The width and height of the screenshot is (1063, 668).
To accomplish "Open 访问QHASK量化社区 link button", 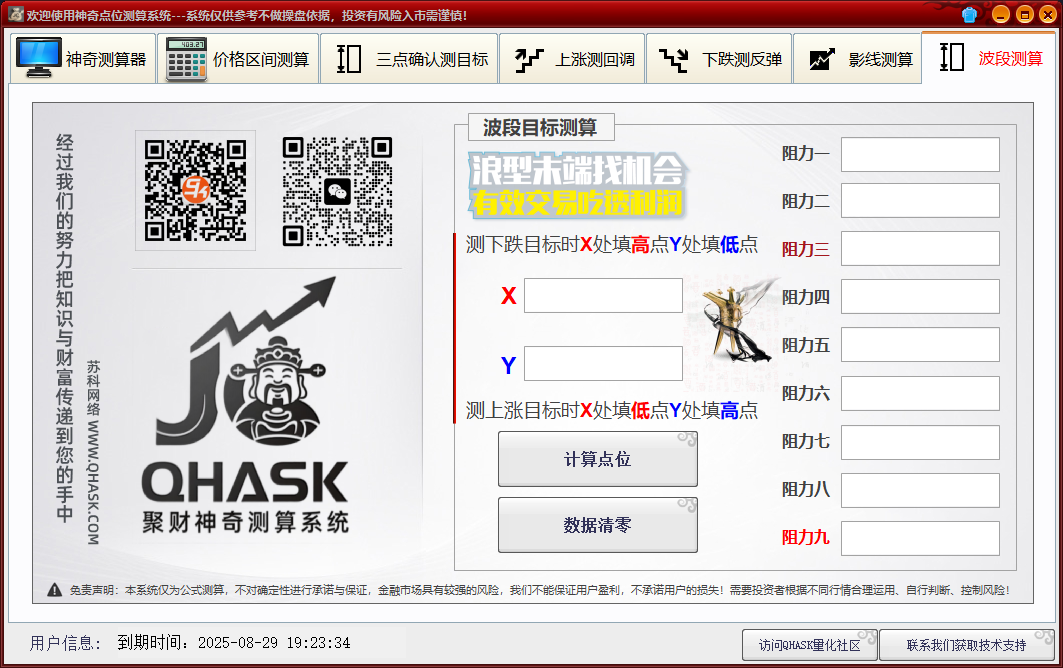I will (x=809, y=645).
